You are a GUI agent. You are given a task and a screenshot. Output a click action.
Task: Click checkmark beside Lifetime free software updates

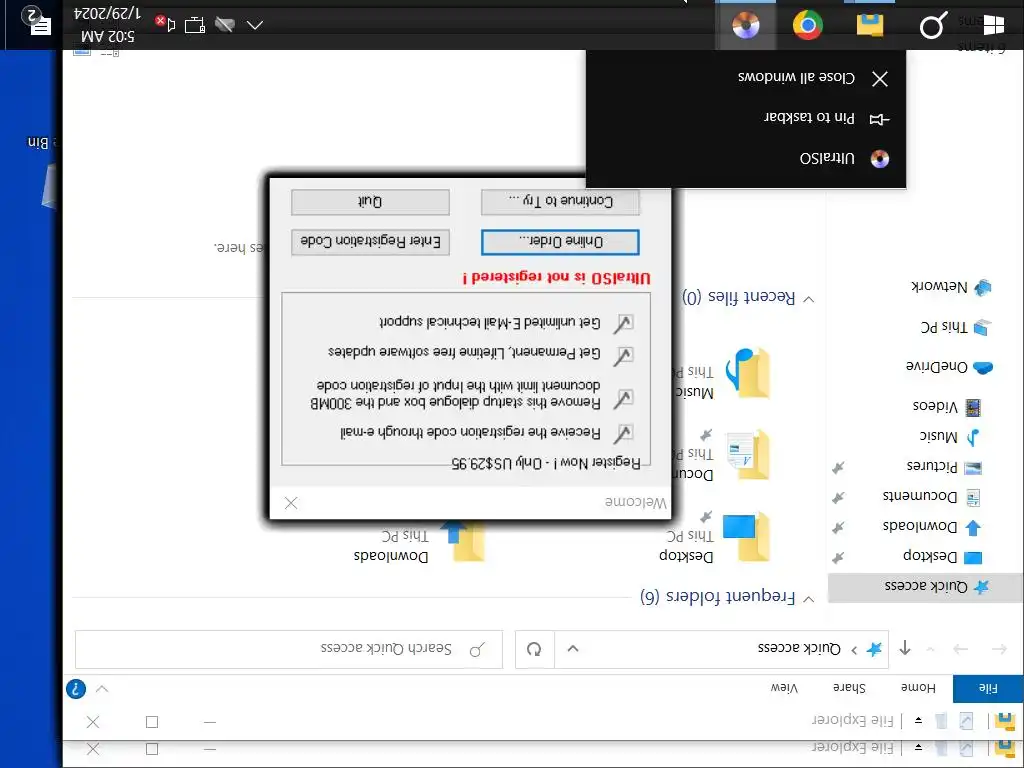[624, 355]
